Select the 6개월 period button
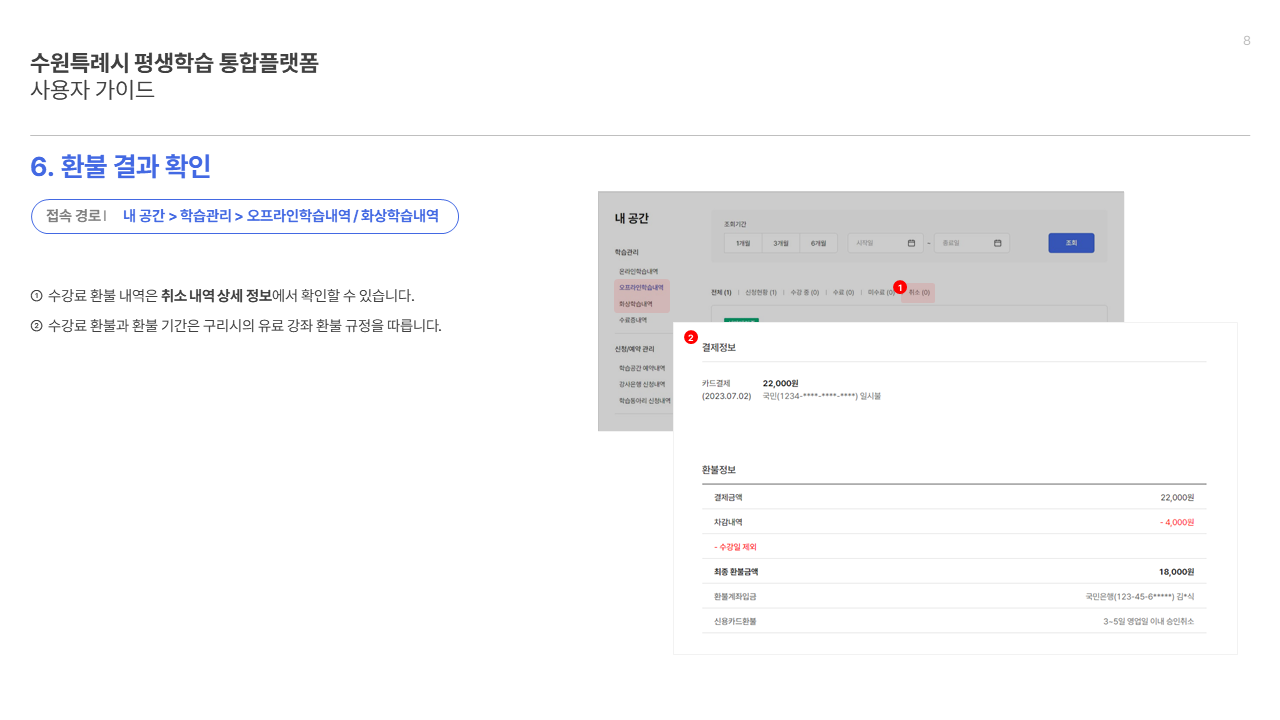The height and width of the screenshot is (720, 1280). pyautogui.click(x=819, y=243)
